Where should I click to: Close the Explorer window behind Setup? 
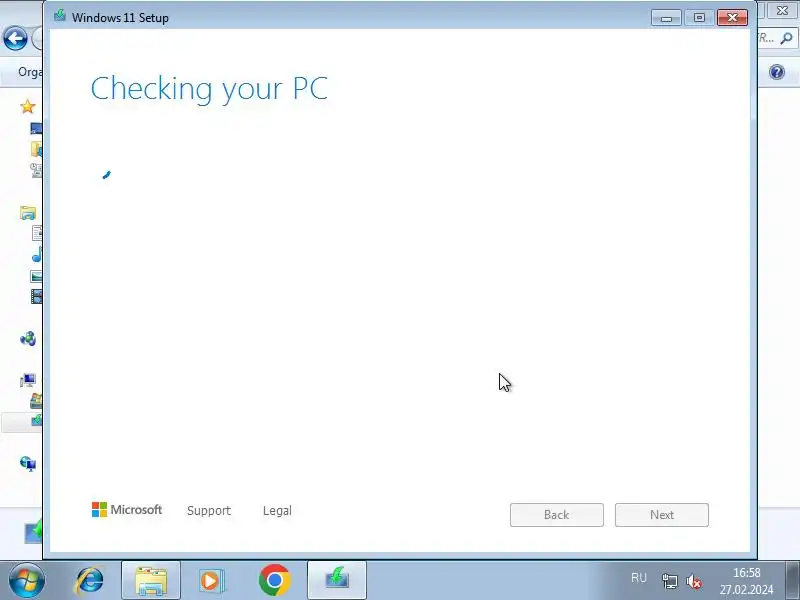(781, 10)
